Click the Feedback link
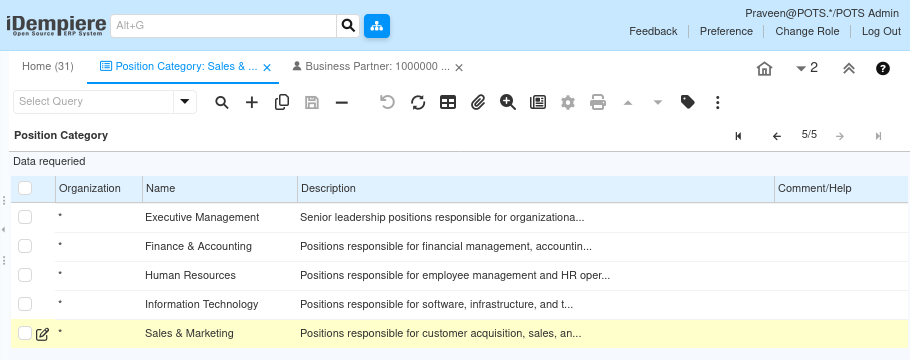910x360 pixels. [653, 31]
